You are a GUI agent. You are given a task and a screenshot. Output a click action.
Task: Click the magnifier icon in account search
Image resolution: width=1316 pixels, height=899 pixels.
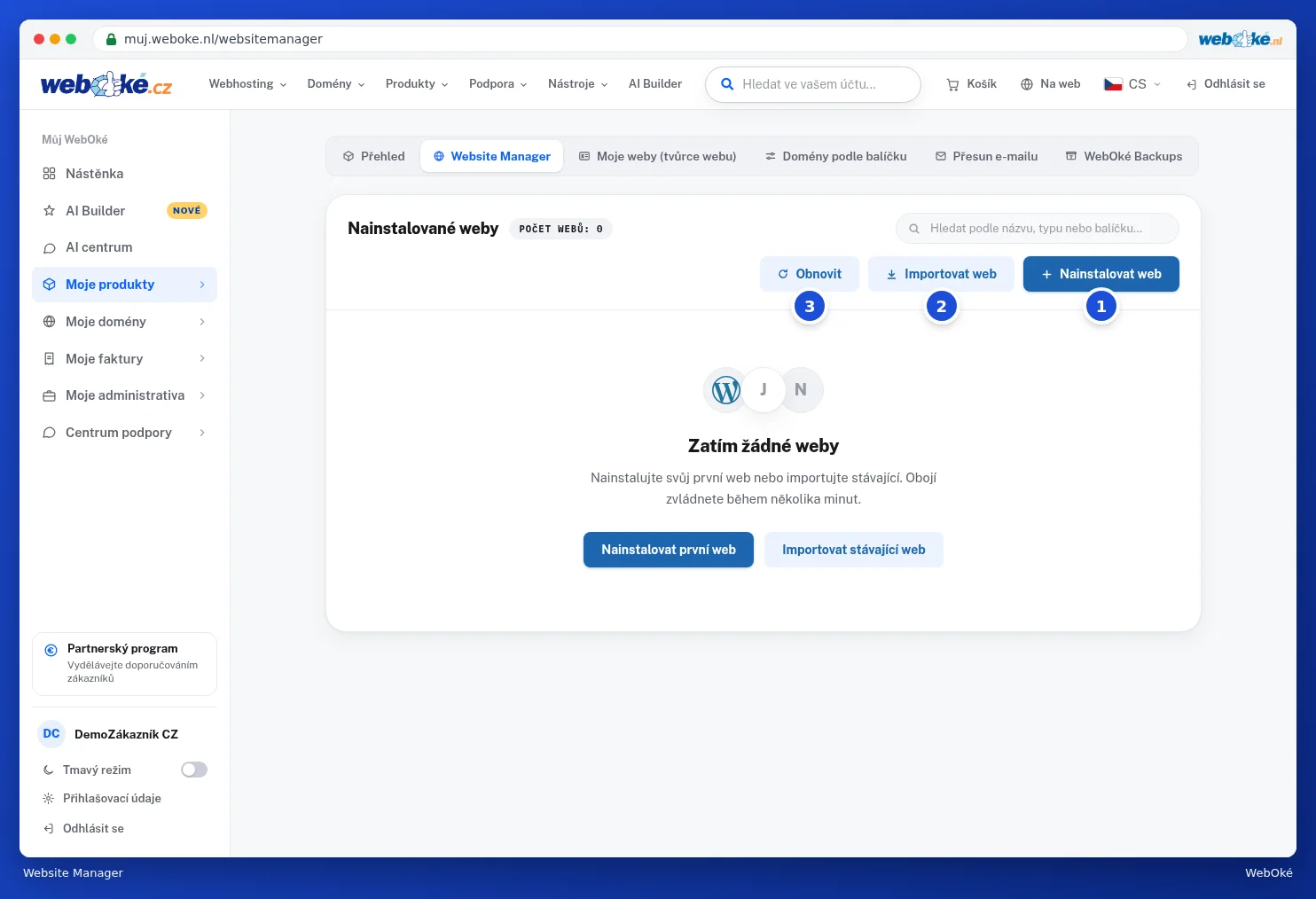click(x=727, y=84)
